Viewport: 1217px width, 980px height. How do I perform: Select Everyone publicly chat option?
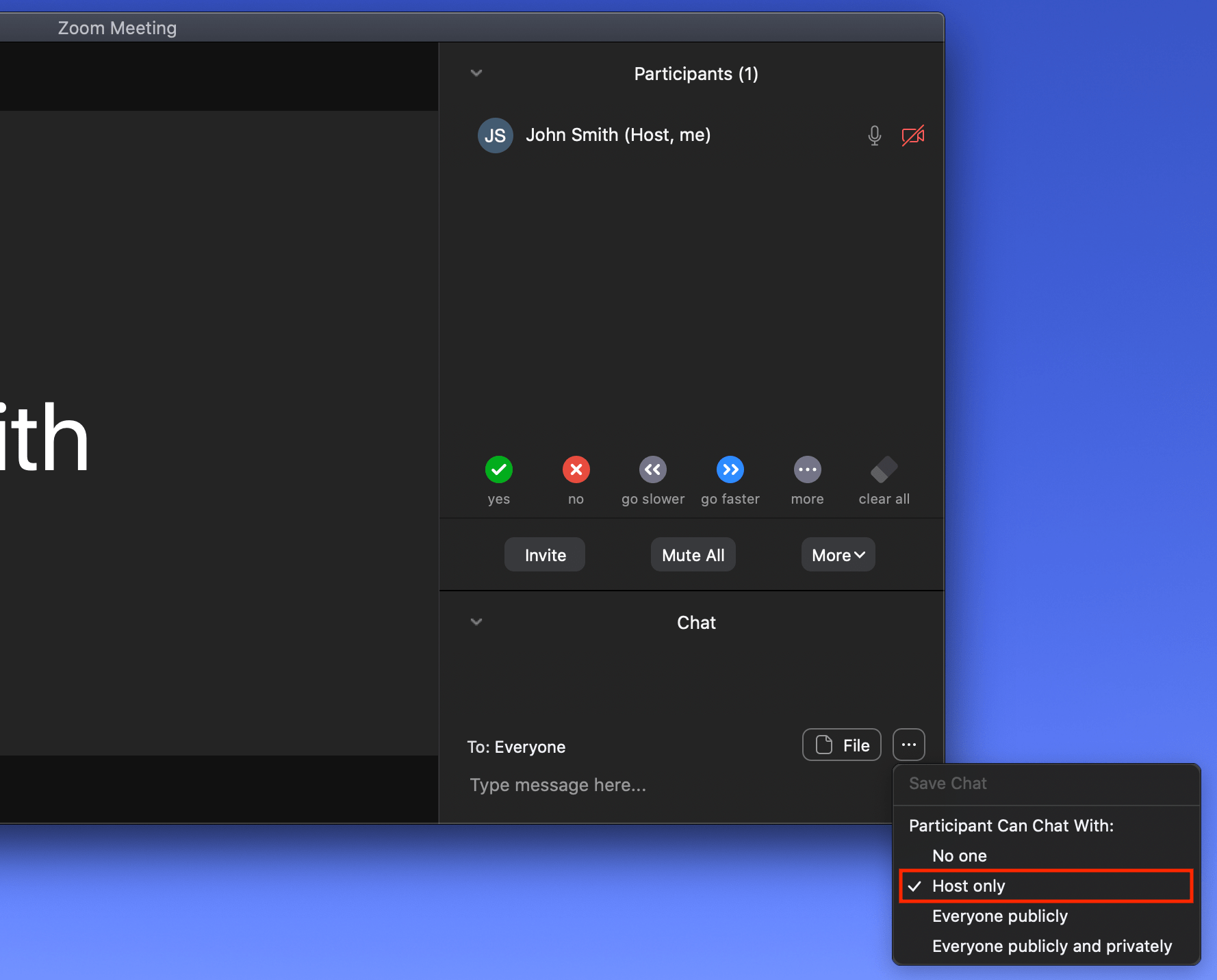pyautogui.click(x=1047, y=916)
